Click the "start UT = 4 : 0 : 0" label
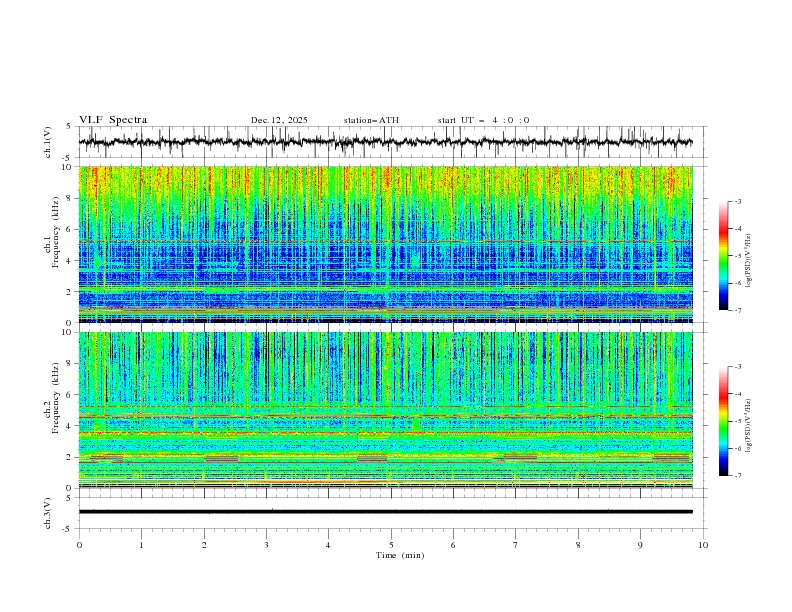Viewport: 792px width, 612px height. click(483, 120)
